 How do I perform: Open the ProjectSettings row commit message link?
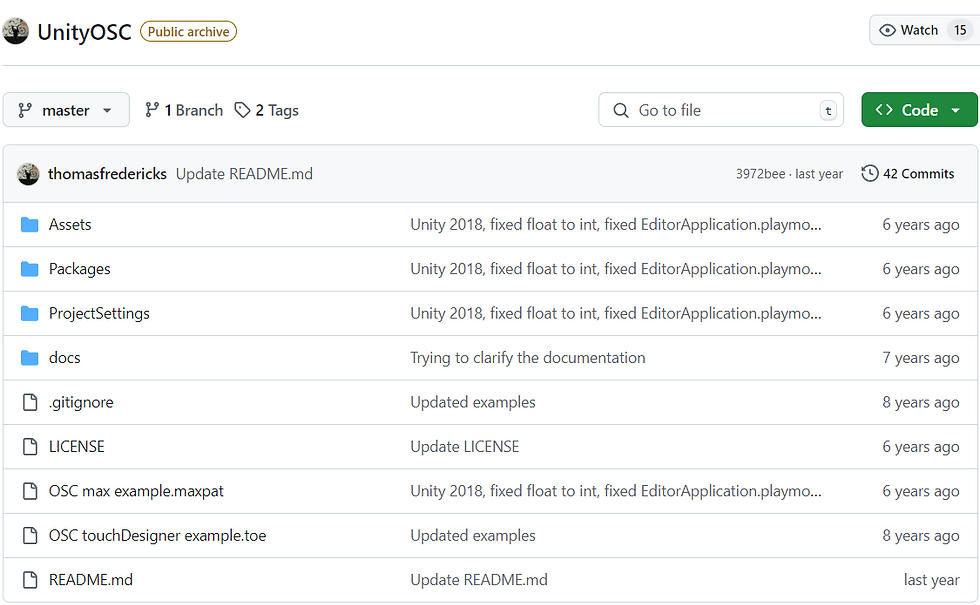(x=616, y=313)
